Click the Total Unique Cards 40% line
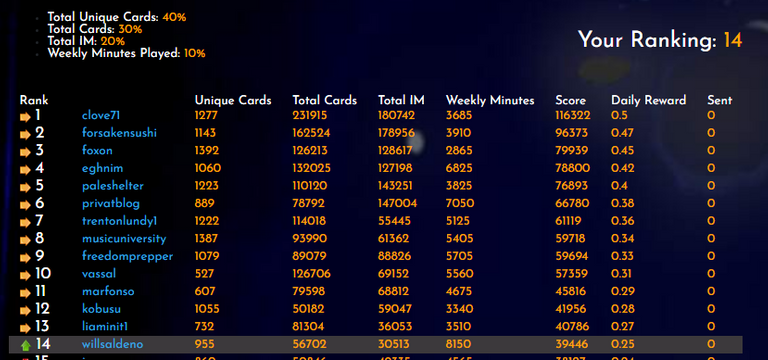Viewport: 768px width, 360px height. (x=117, y=18)
